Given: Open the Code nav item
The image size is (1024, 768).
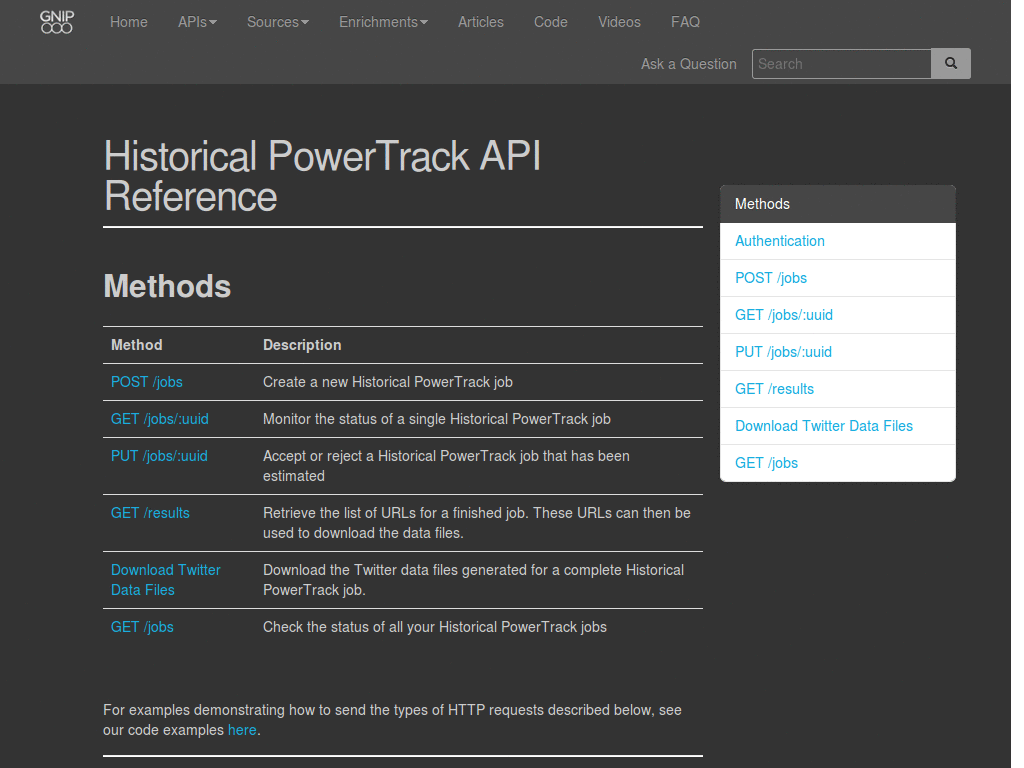Looking at the screenshot, I should tap(551, 22).
